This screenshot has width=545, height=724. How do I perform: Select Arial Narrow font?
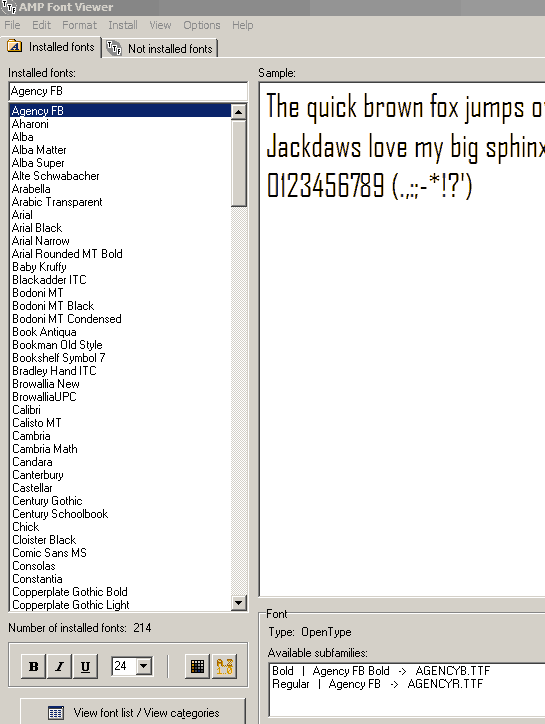(x=120, y=241)
